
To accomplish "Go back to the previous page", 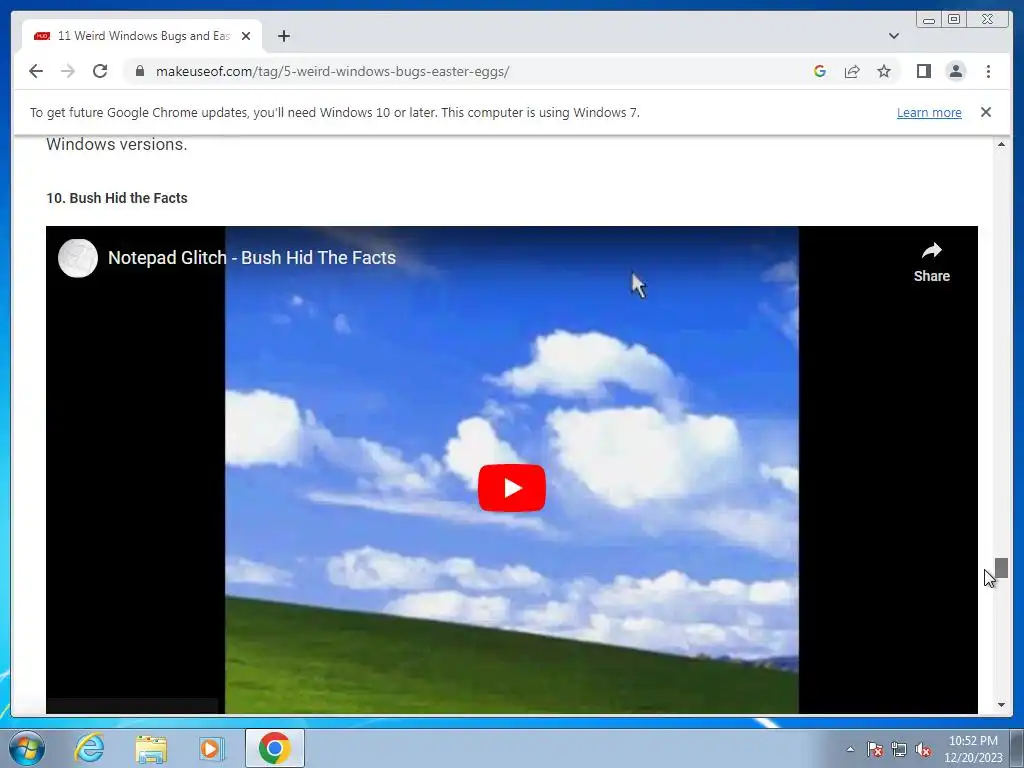I will tap(36, 71).
